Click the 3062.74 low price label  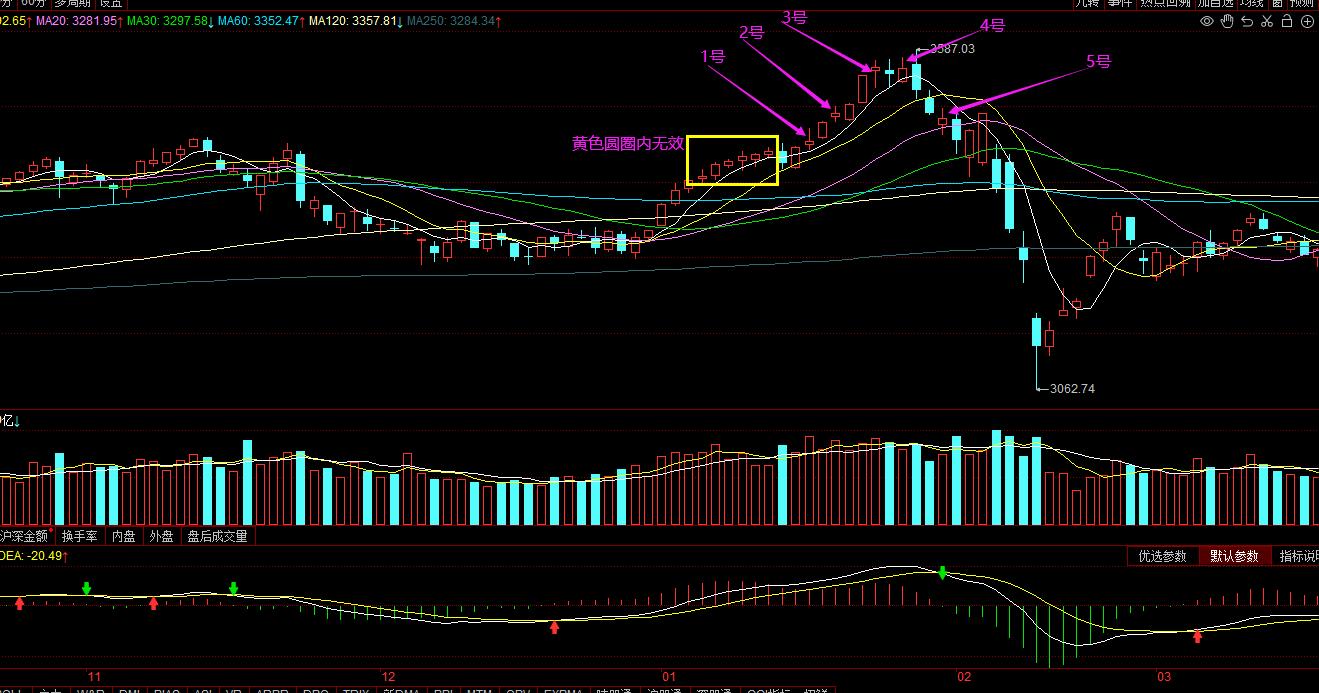click(1072, 389)
